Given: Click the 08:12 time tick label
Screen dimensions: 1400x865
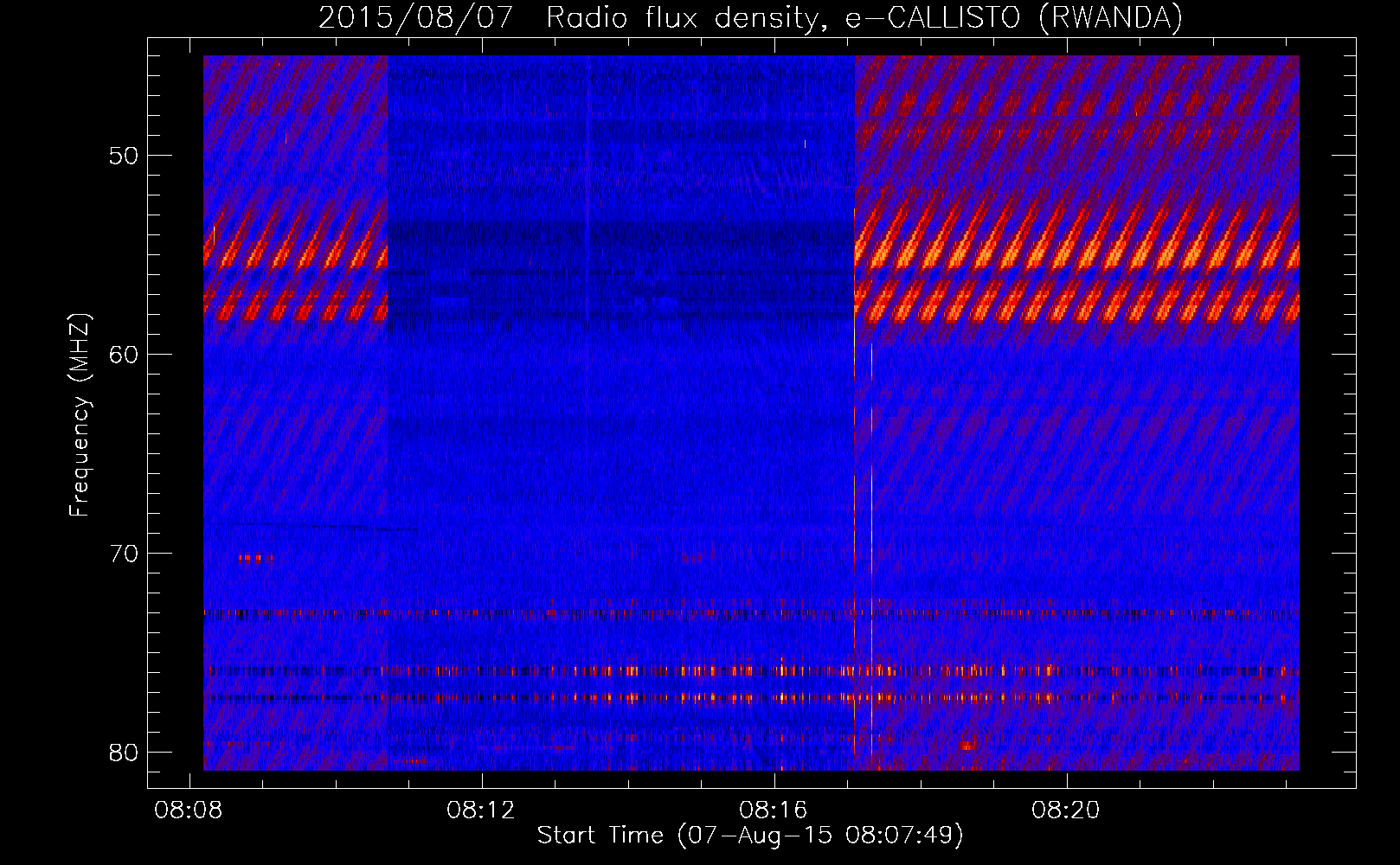Looking at the screenshot, I should click(481, 811).
